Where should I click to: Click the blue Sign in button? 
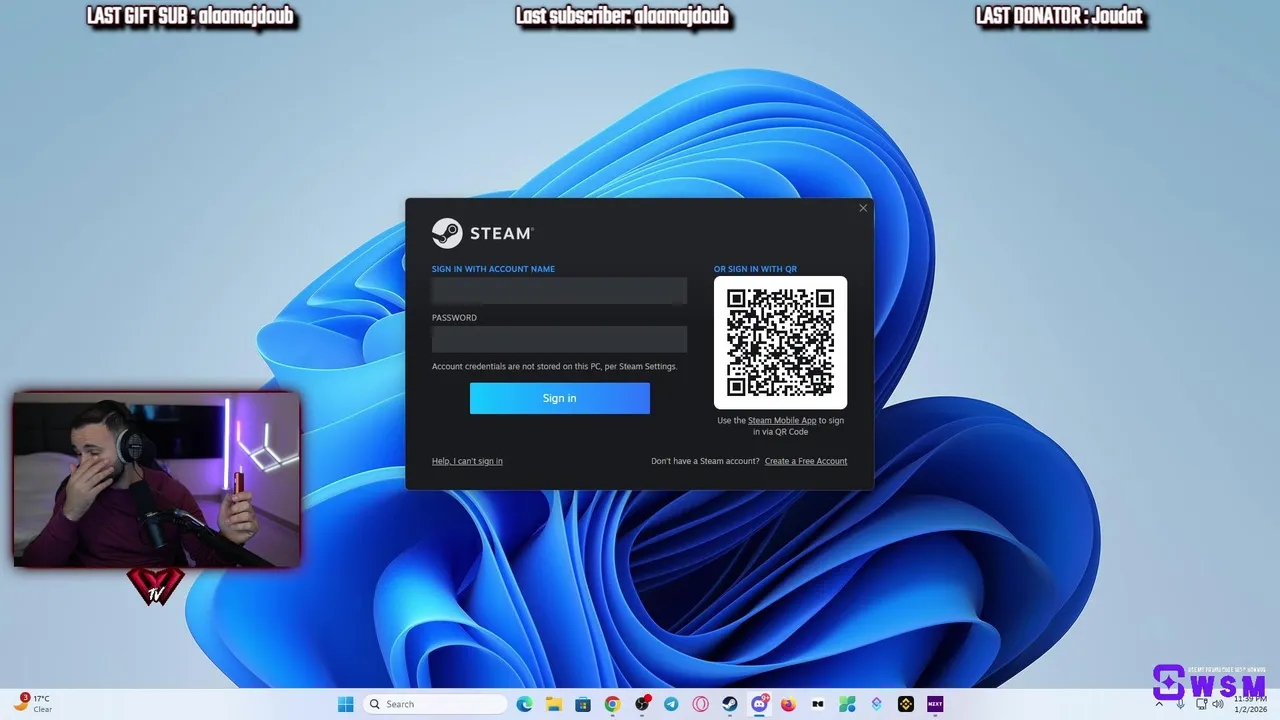(559, 398)
